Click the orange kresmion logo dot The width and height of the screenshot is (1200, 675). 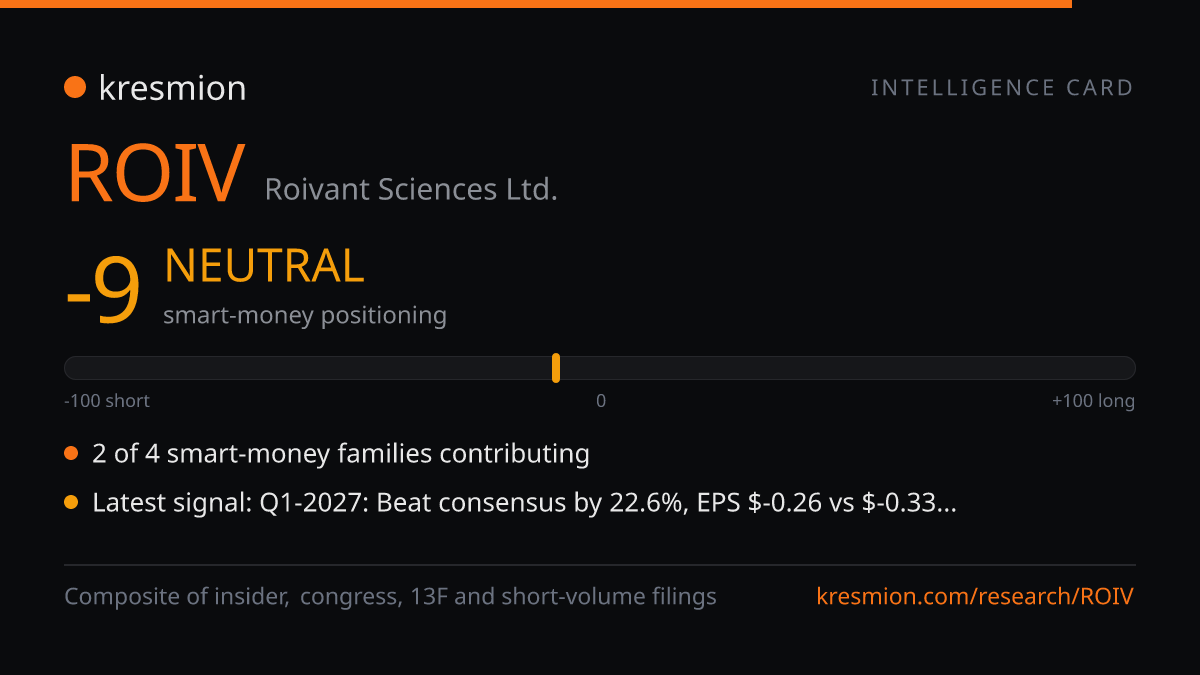(75, 88)
